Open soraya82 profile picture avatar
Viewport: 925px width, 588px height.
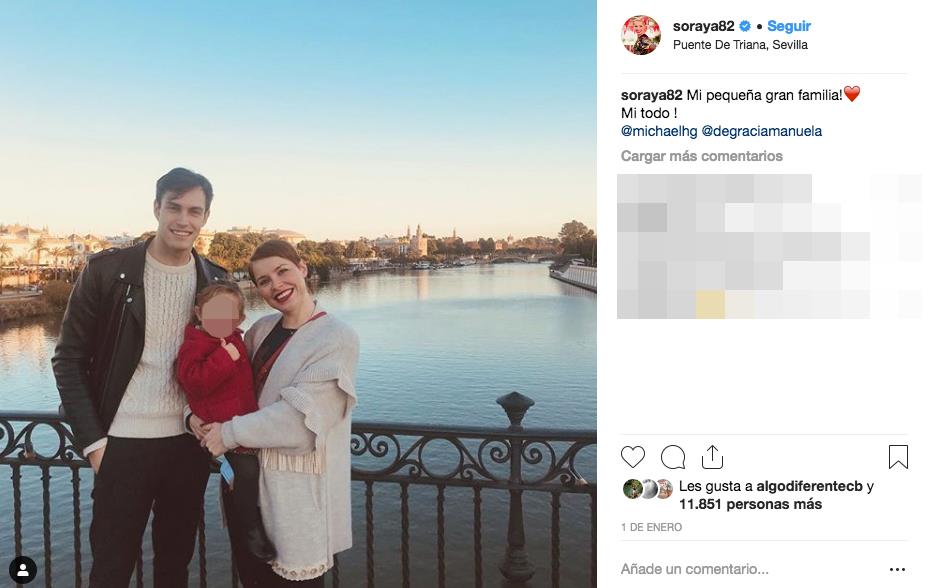click(x=640, y=35)
